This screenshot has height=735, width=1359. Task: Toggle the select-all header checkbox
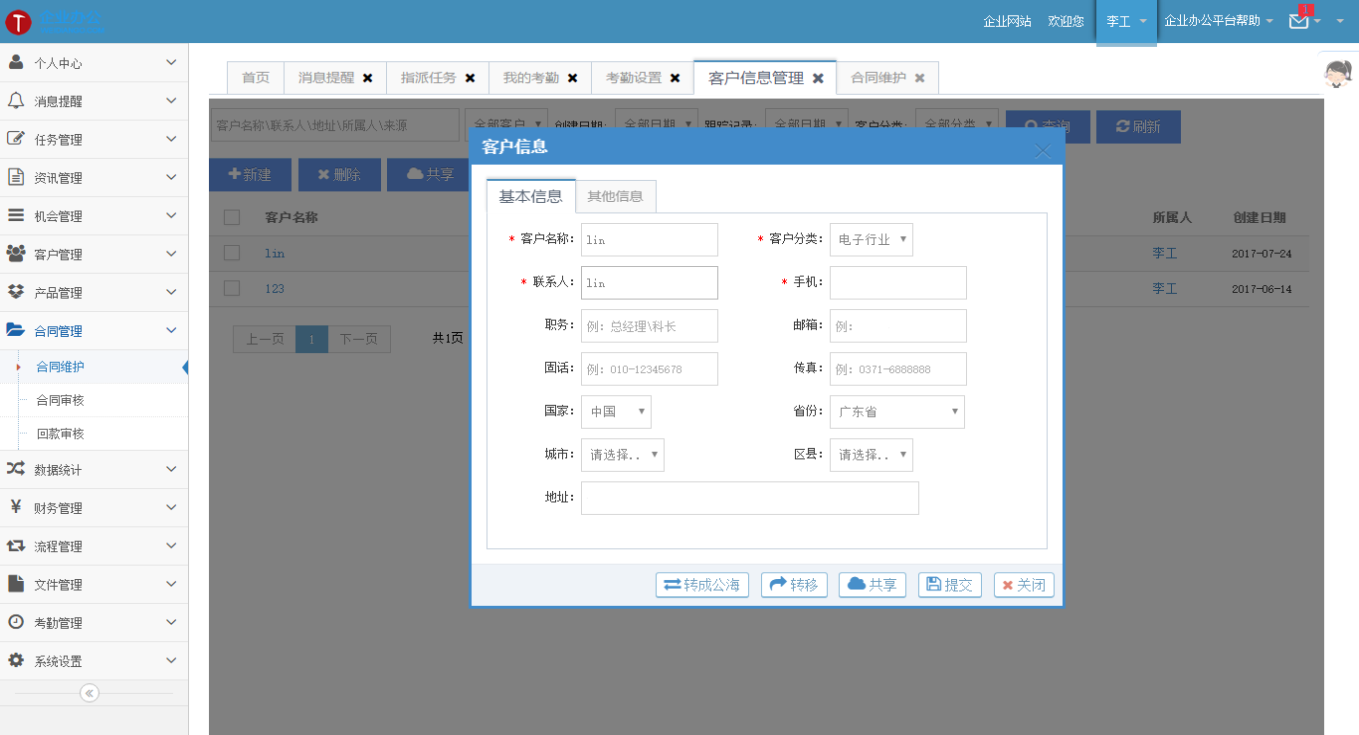[232, 217]
